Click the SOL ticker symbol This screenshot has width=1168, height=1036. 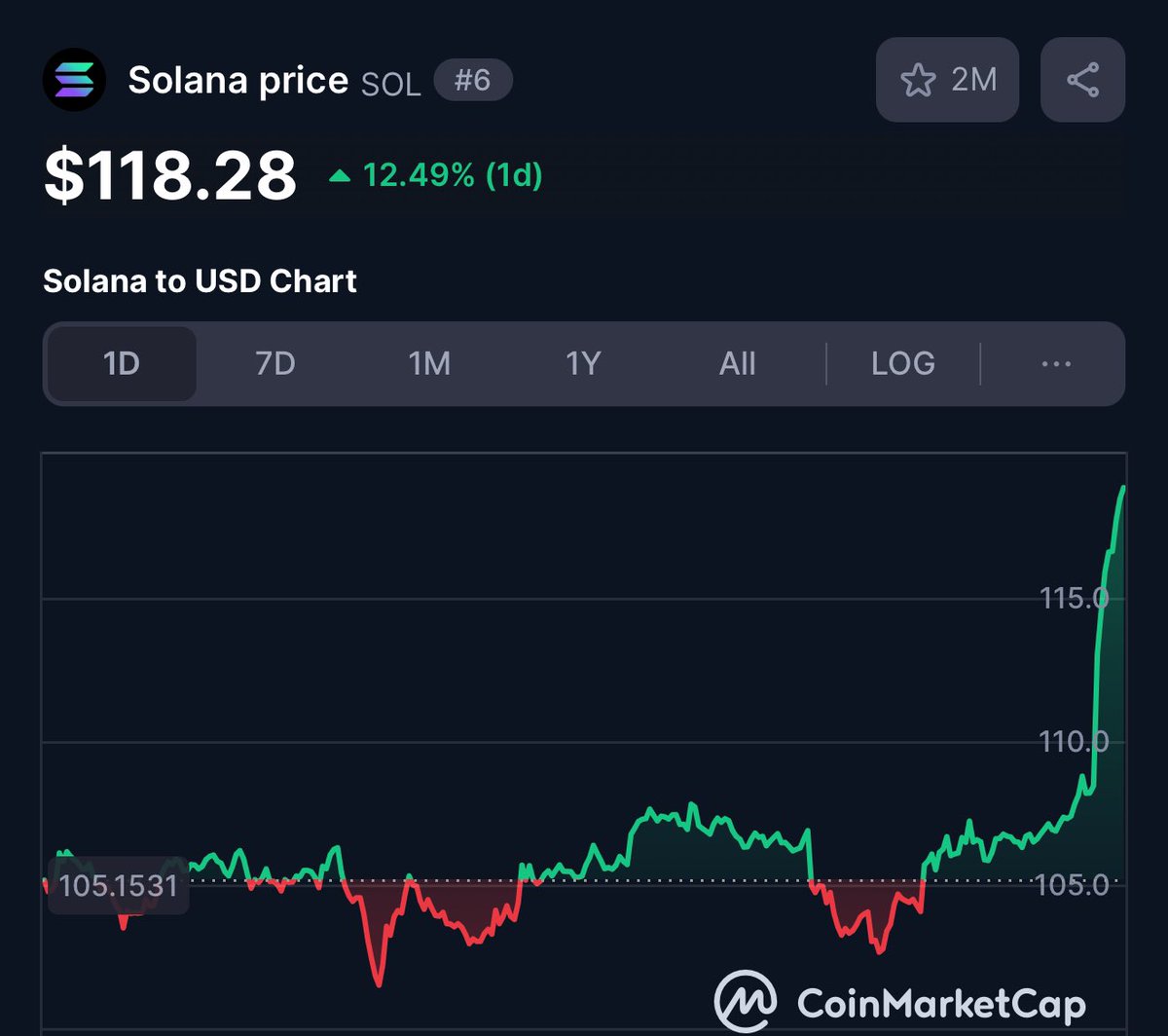click(x=391, y=84)
